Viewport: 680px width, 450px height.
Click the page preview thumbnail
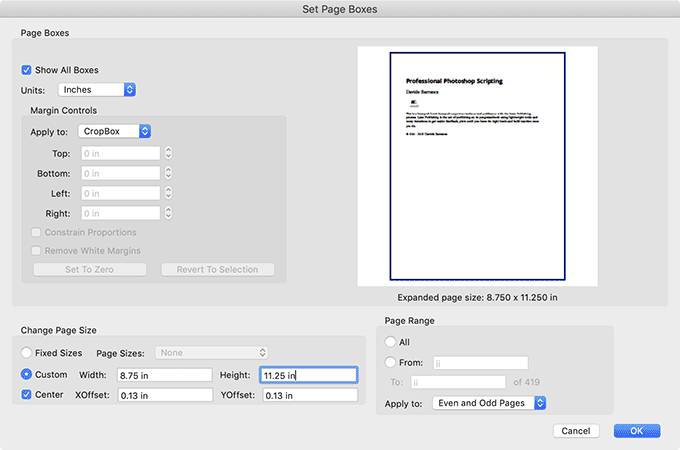coord(477,166)
